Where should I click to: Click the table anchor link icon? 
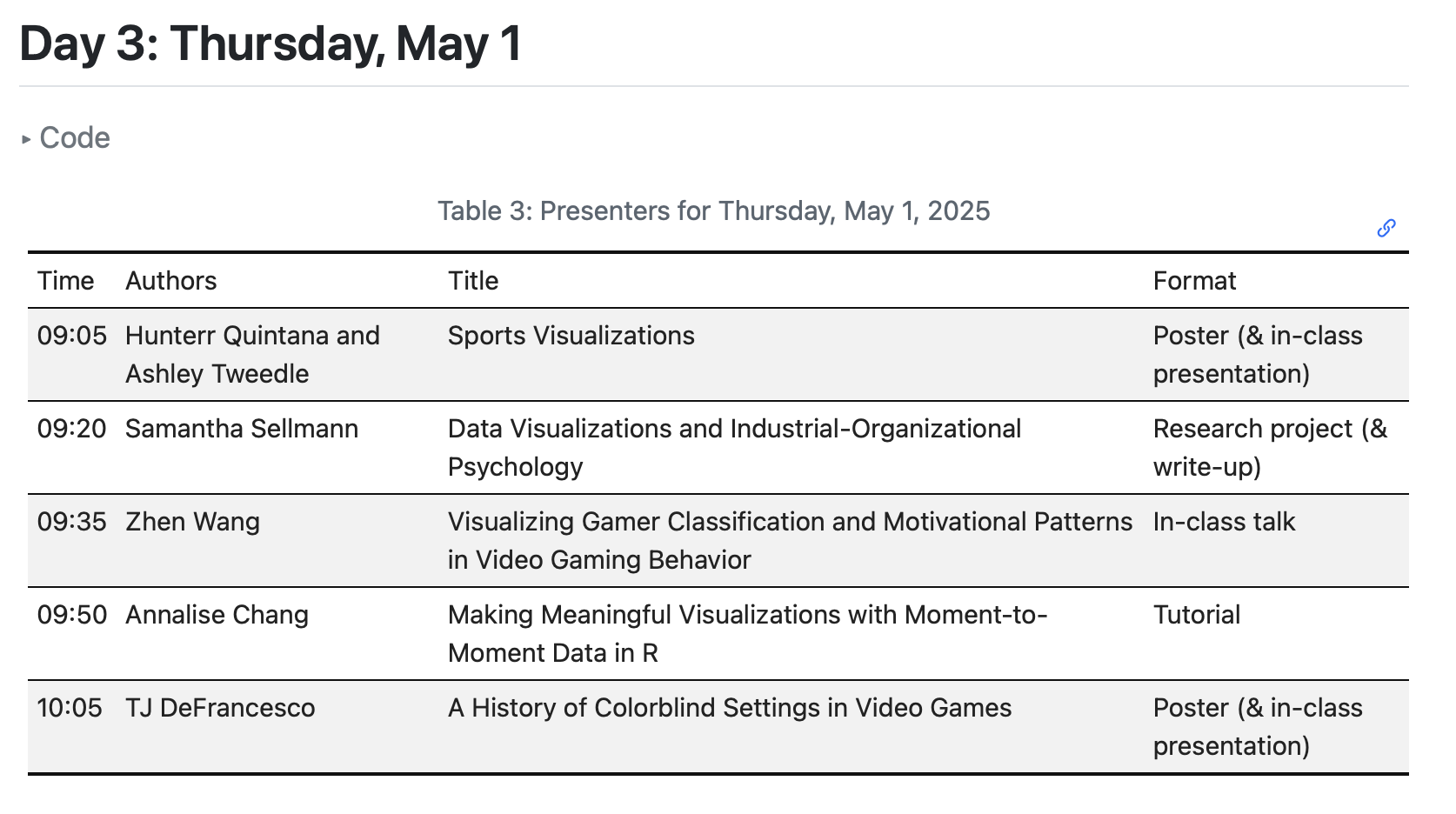[1386, 228]
